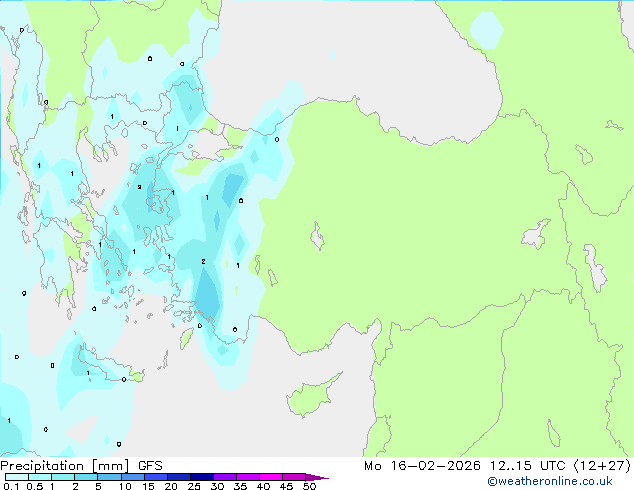
Task: Click the 0.5–1 mm legend color swatch
Action: coord(40,477)
